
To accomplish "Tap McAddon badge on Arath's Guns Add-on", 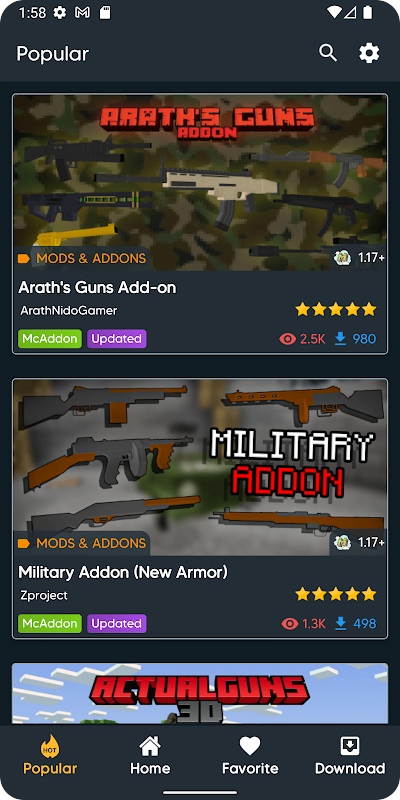I will coord(50,339).
